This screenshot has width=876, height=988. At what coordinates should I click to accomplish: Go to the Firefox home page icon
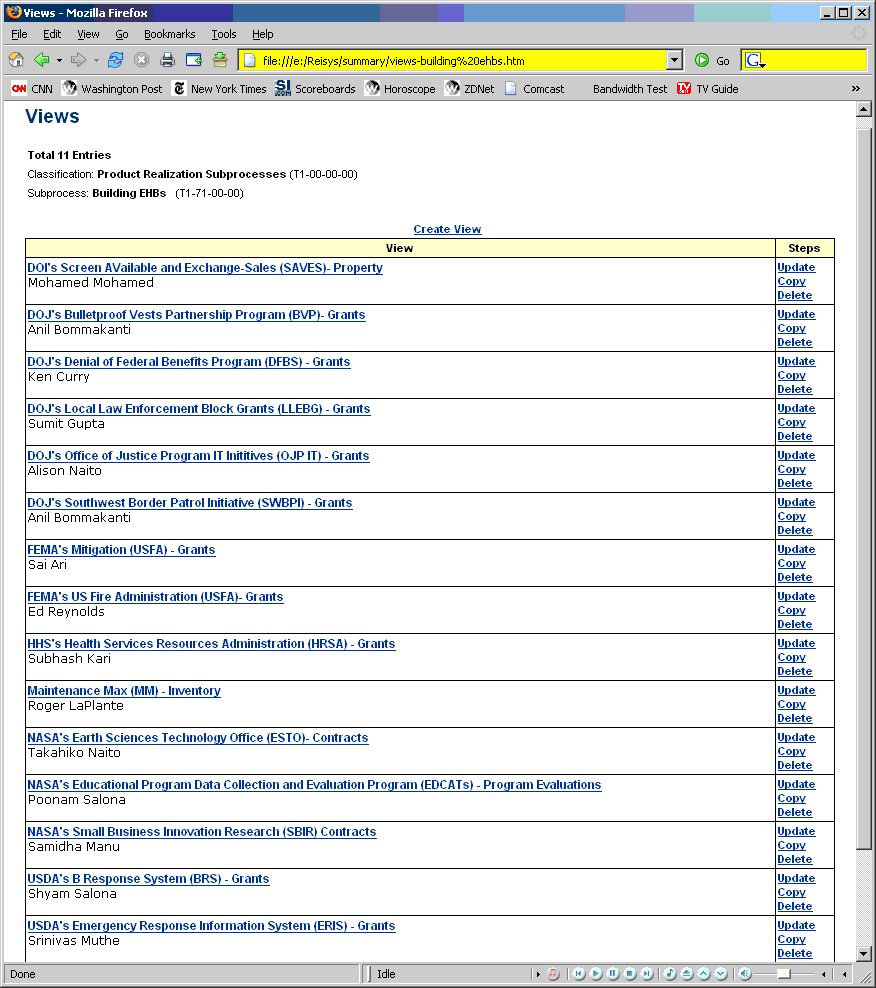[16, 60]
